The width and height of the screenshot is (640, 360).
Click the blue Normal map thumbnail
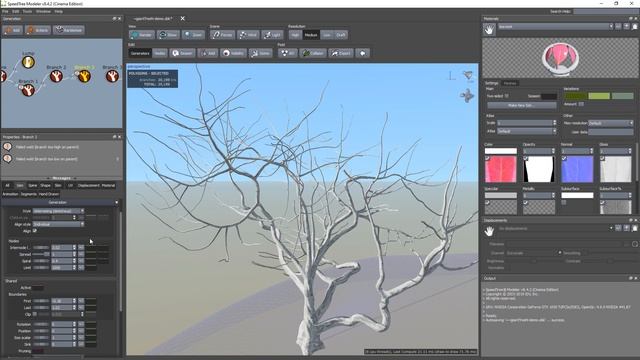click(x=577, y=169)
